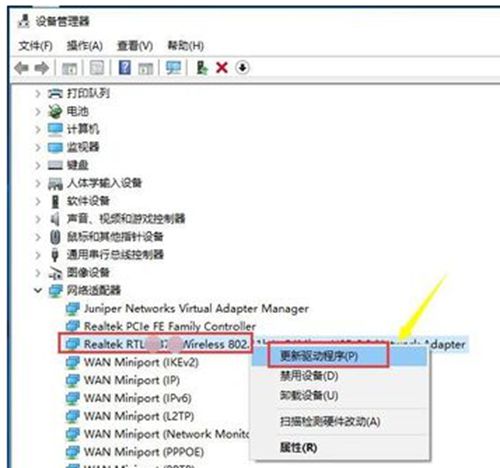Expand the 键盘 device category

pos(38,165)
